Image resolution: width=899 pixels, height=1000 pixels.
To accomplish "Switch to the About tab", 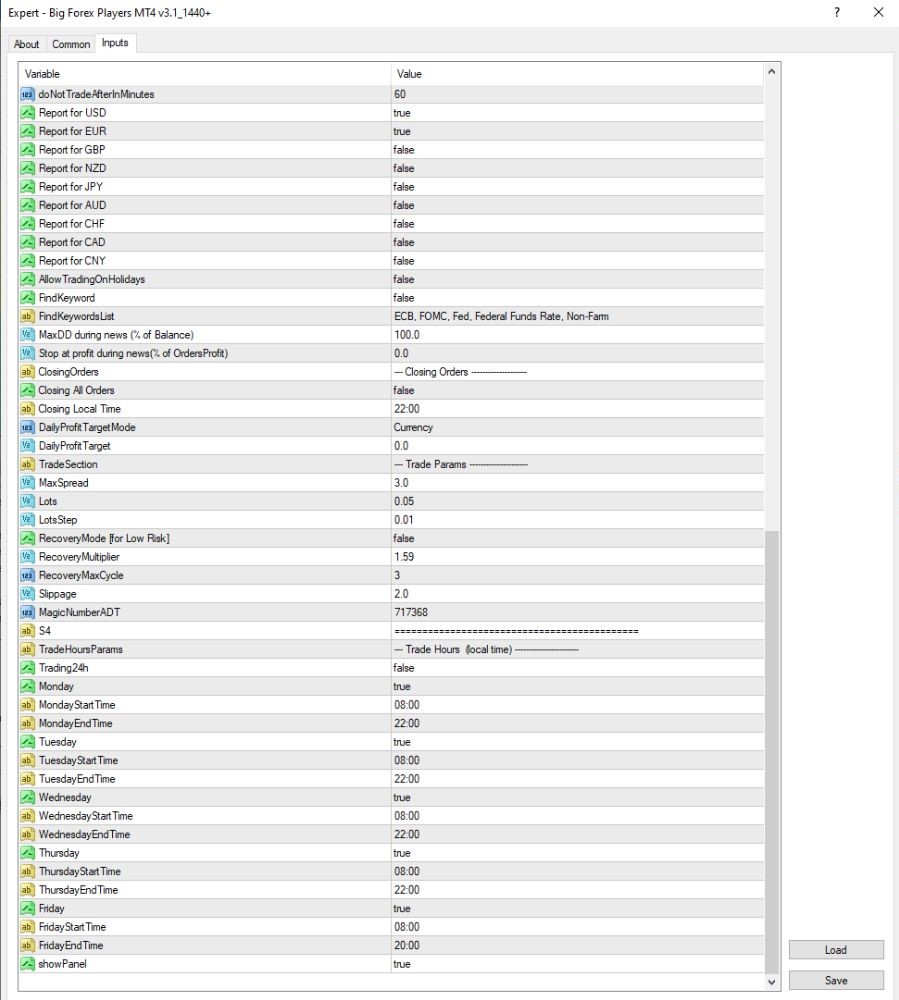I will pos(26,44).
